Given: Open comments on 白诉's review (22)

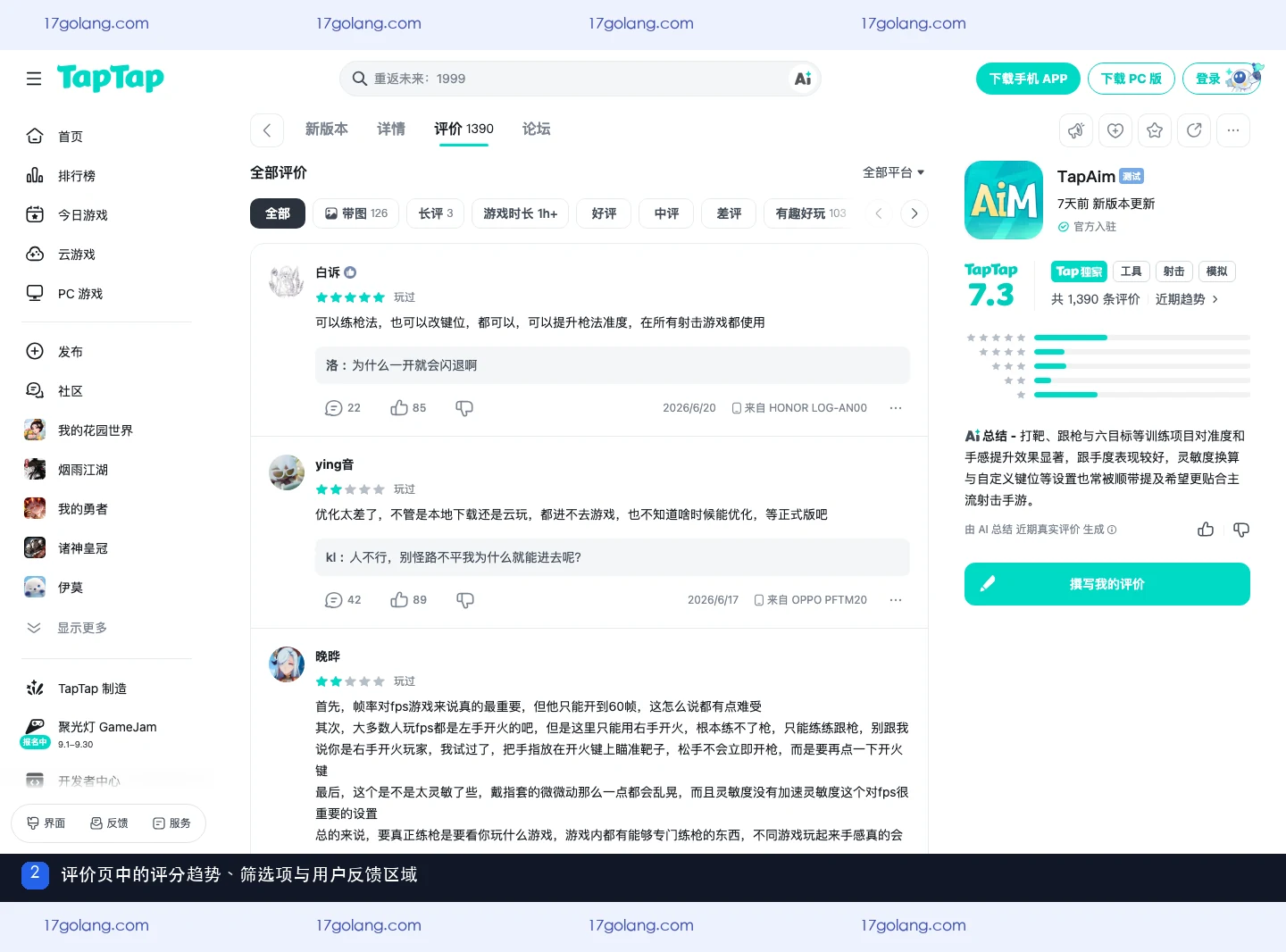Looking at the screenshot, I should pos(343,408).
